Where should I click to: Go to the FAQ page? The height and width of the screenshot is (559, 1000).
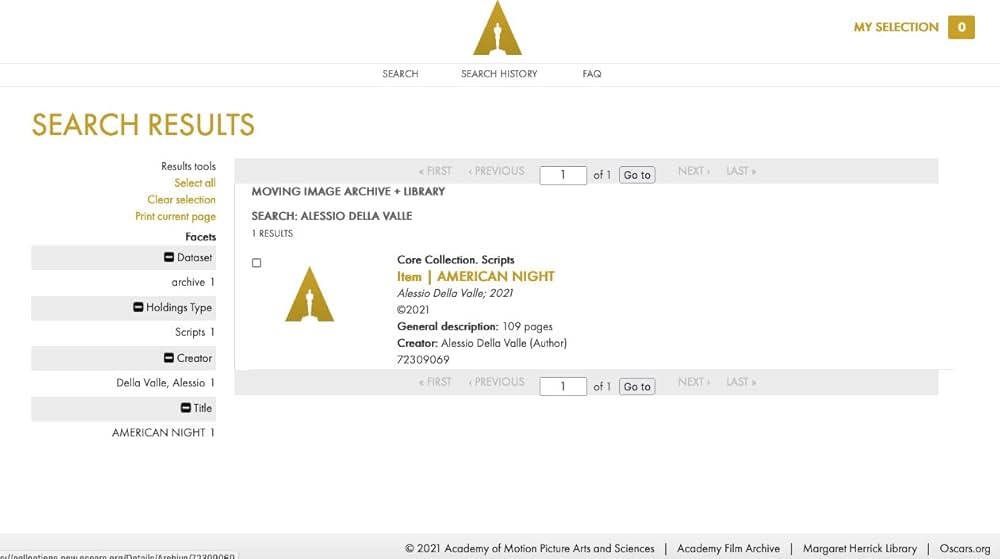click(592, 74)
